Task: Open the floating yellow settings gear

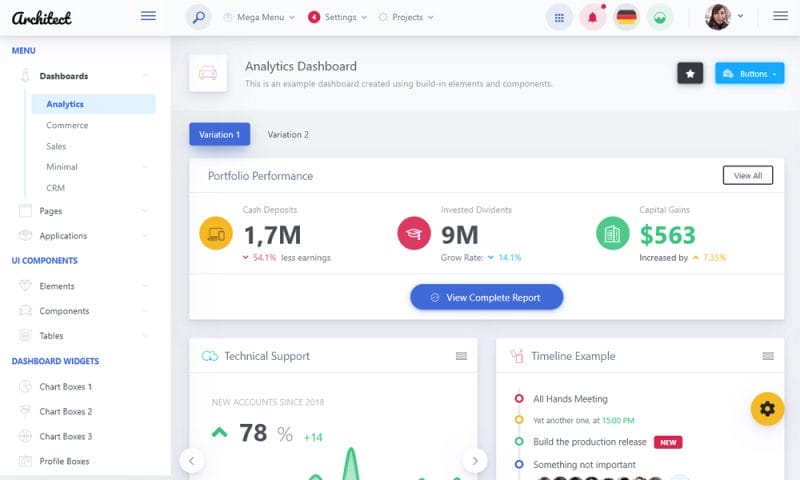Action: click(767, 409)
